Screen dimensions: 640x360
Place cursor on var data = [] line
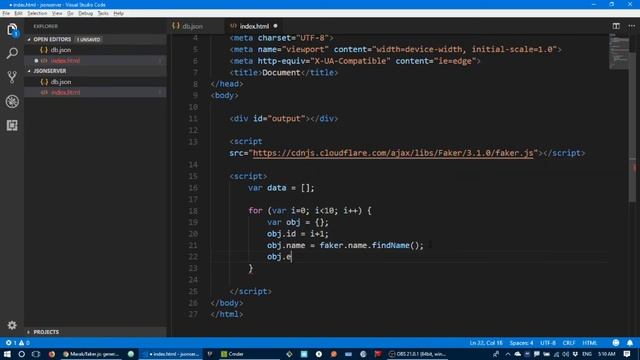281,188
